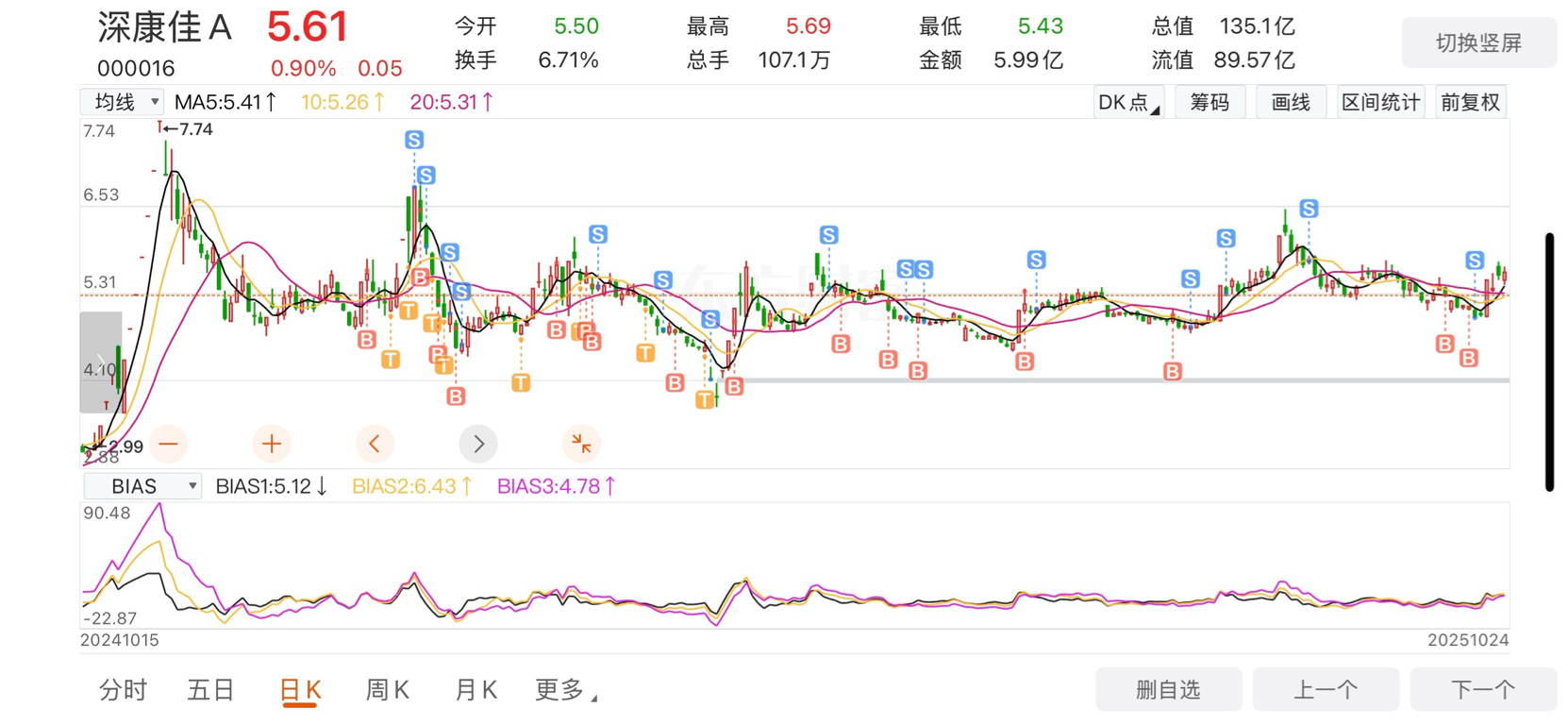Viewport: 1568px width, 725px height.
Task: Zoom out the chart with minus icon
Action: [x=169, y=444]
